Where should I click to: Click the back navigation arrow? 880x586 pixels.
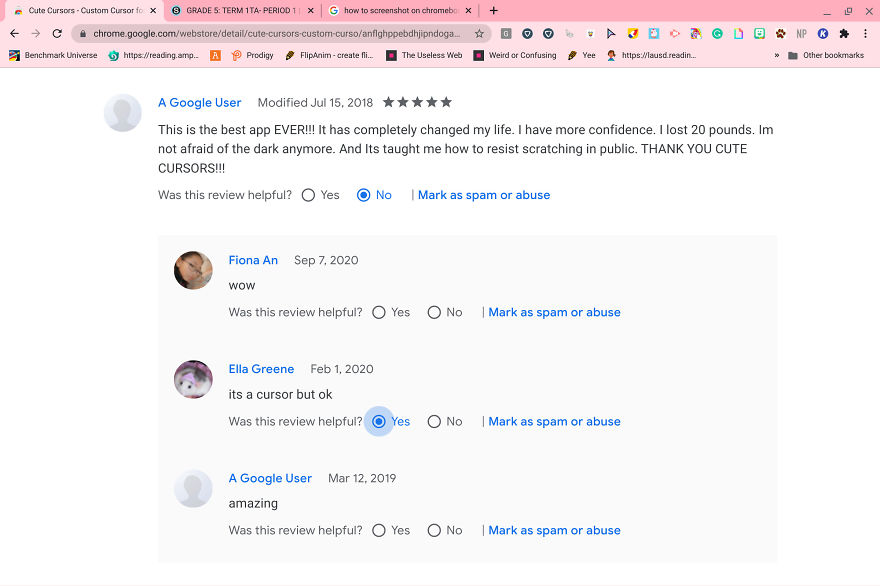[x=13, y=33]
